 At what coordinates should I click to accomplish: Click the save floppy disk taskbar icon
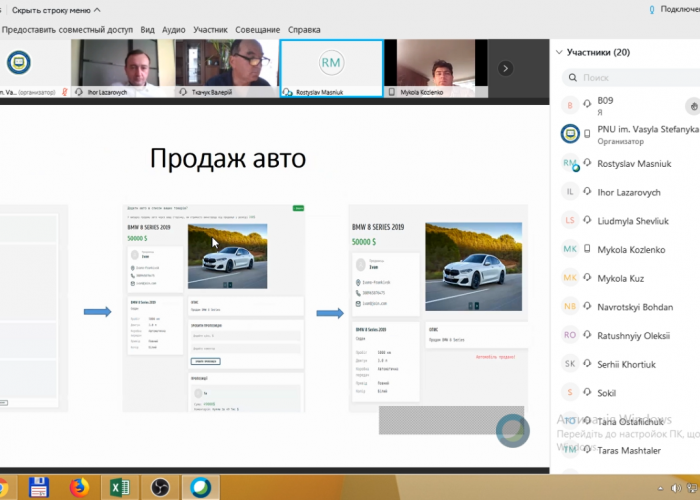tap(38, 487)
